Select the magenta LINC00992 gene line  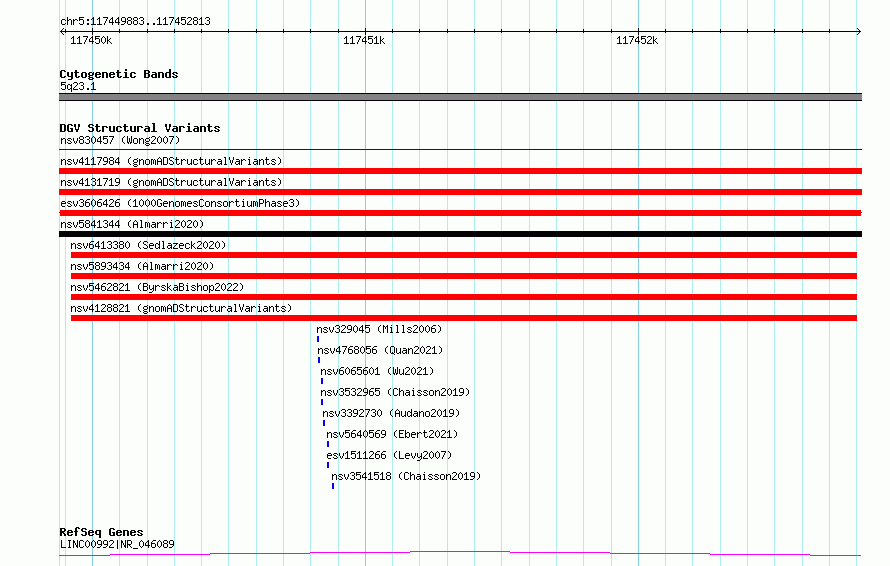point(460,554)
